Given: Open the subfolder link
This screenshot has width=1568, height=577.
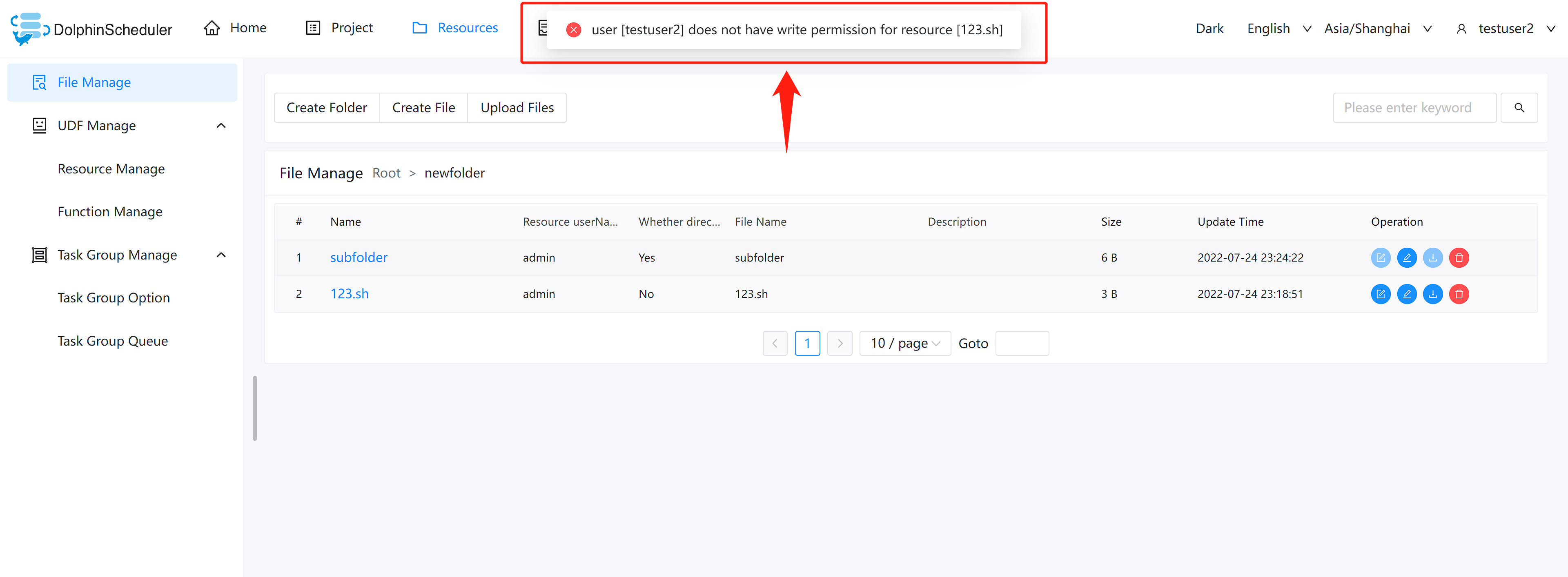Looking at the screenshot, I should (x=359, y=258).
